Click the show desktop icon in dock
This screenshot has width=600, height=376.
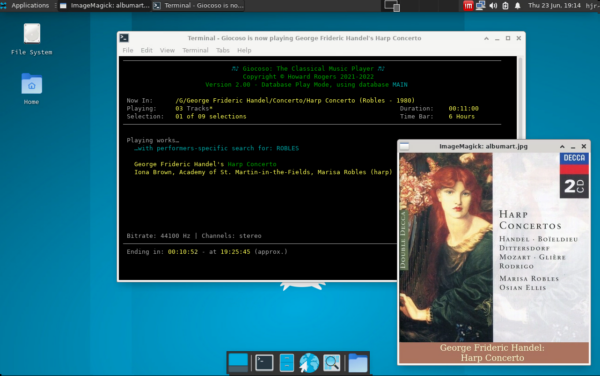click(x=238, y=362)
